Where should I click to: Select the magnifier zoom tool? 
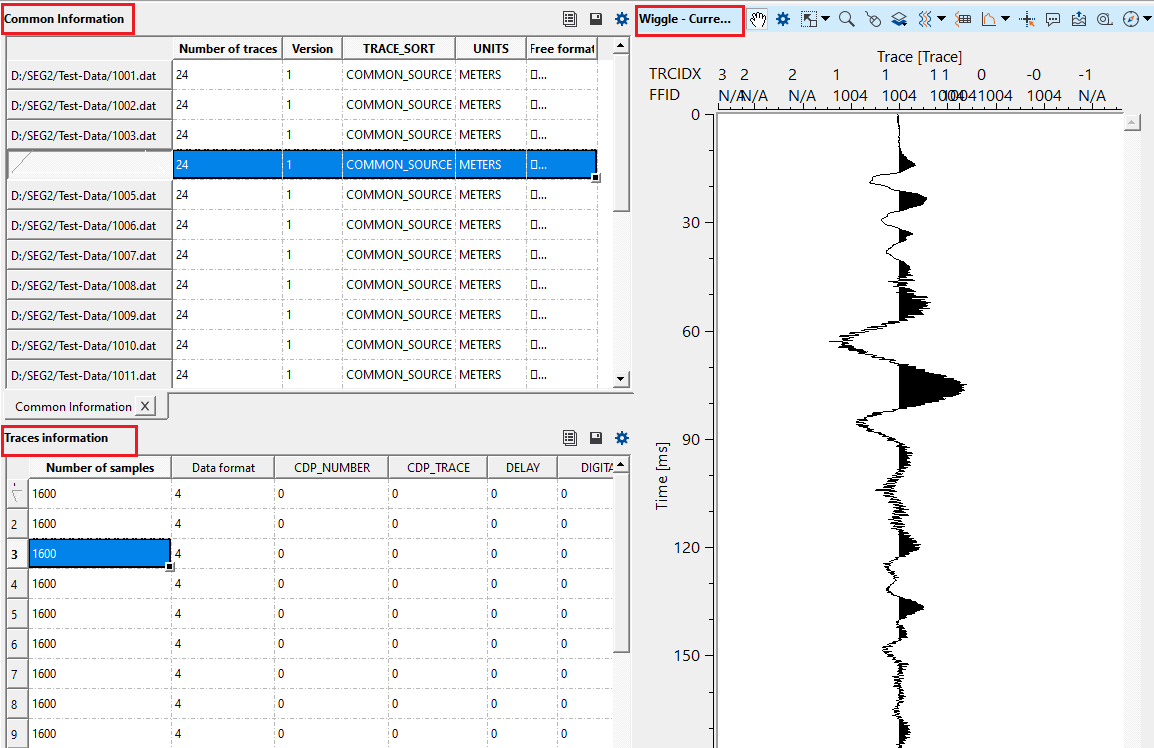point(847,19)
